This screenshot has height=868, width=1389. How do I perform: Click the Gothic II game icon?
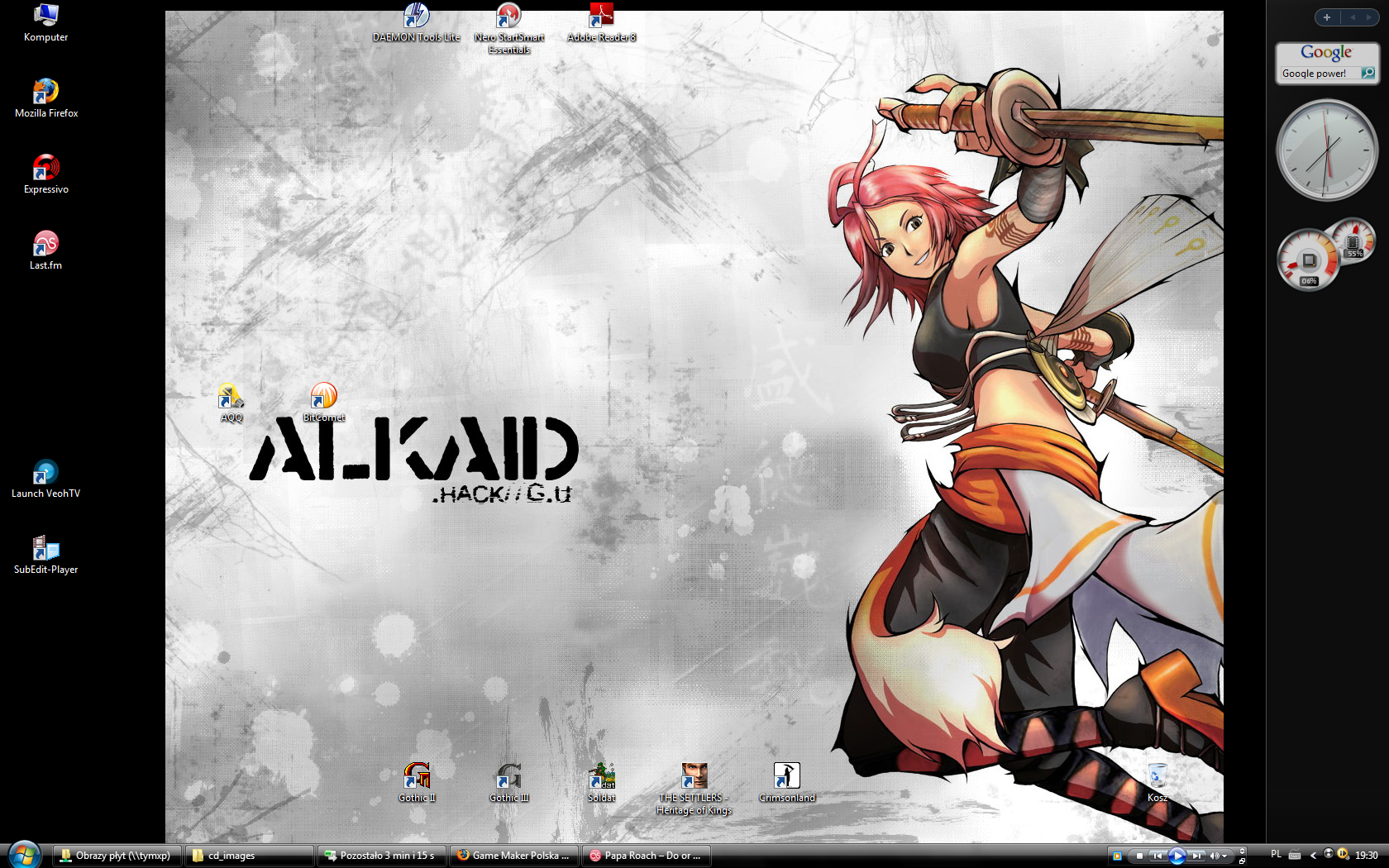(x=417, y=777)
